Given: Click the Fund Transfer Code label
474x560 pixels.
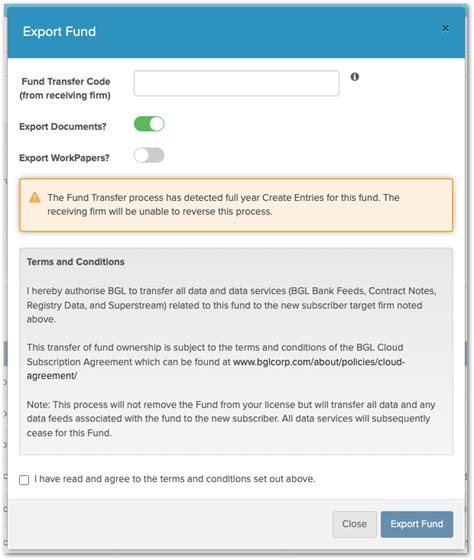Looking at the screenshot, I should pyautogui.click(x=65, y=88).
